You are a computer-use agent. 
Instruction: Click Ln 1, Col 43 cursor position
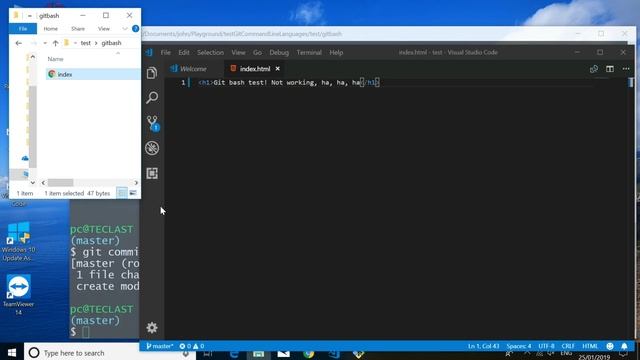coord(483,346)
